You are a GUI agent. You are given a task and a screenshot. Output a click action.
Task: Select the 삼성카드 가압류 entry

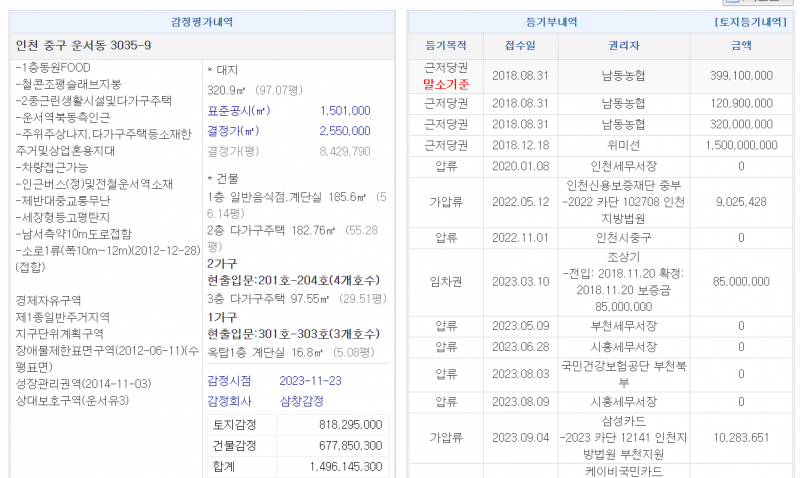click(x=624, y=437)
